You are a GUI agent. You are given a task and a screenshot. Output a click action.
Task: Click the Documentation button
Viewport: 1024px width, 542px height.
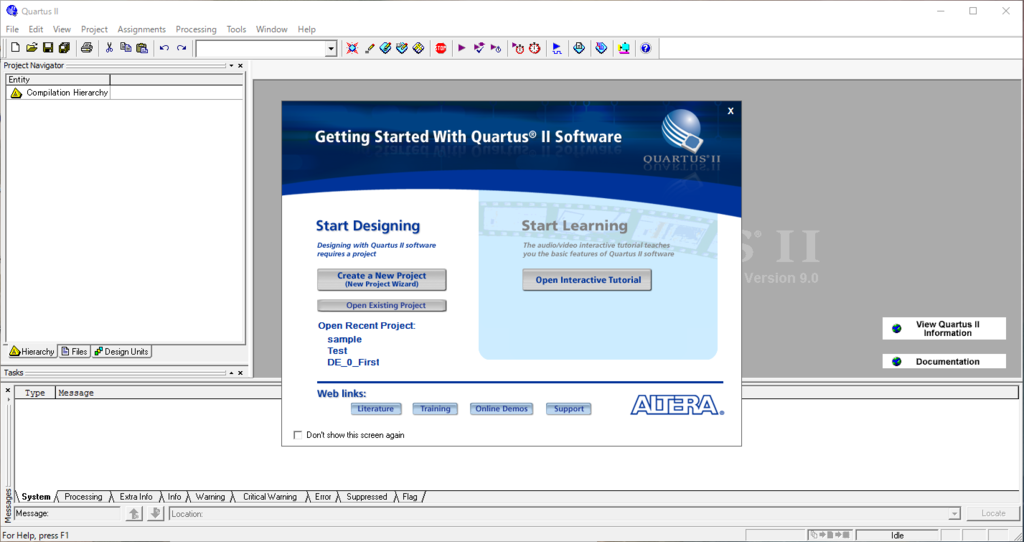click(944, 361)
